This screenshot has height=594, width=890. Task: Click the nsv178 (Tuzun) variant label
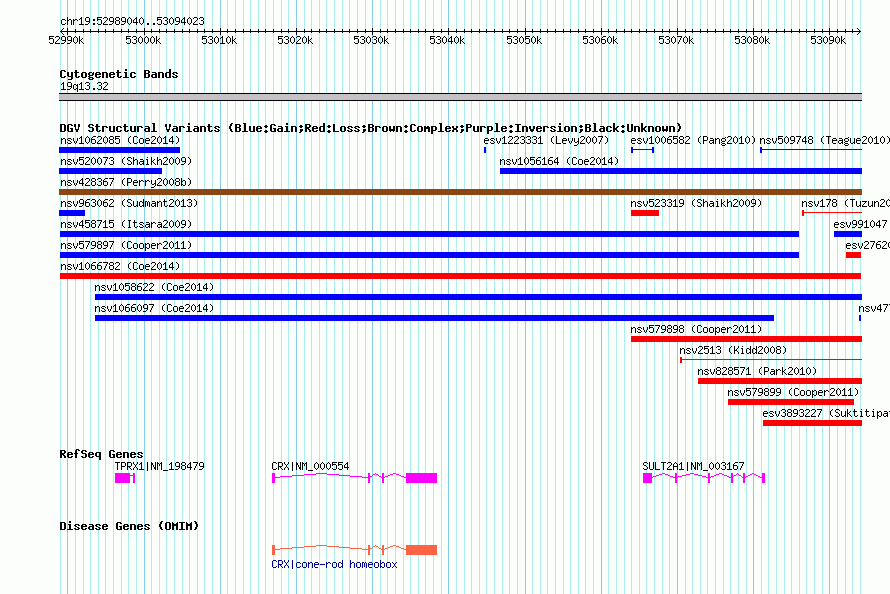coord(845,203)
